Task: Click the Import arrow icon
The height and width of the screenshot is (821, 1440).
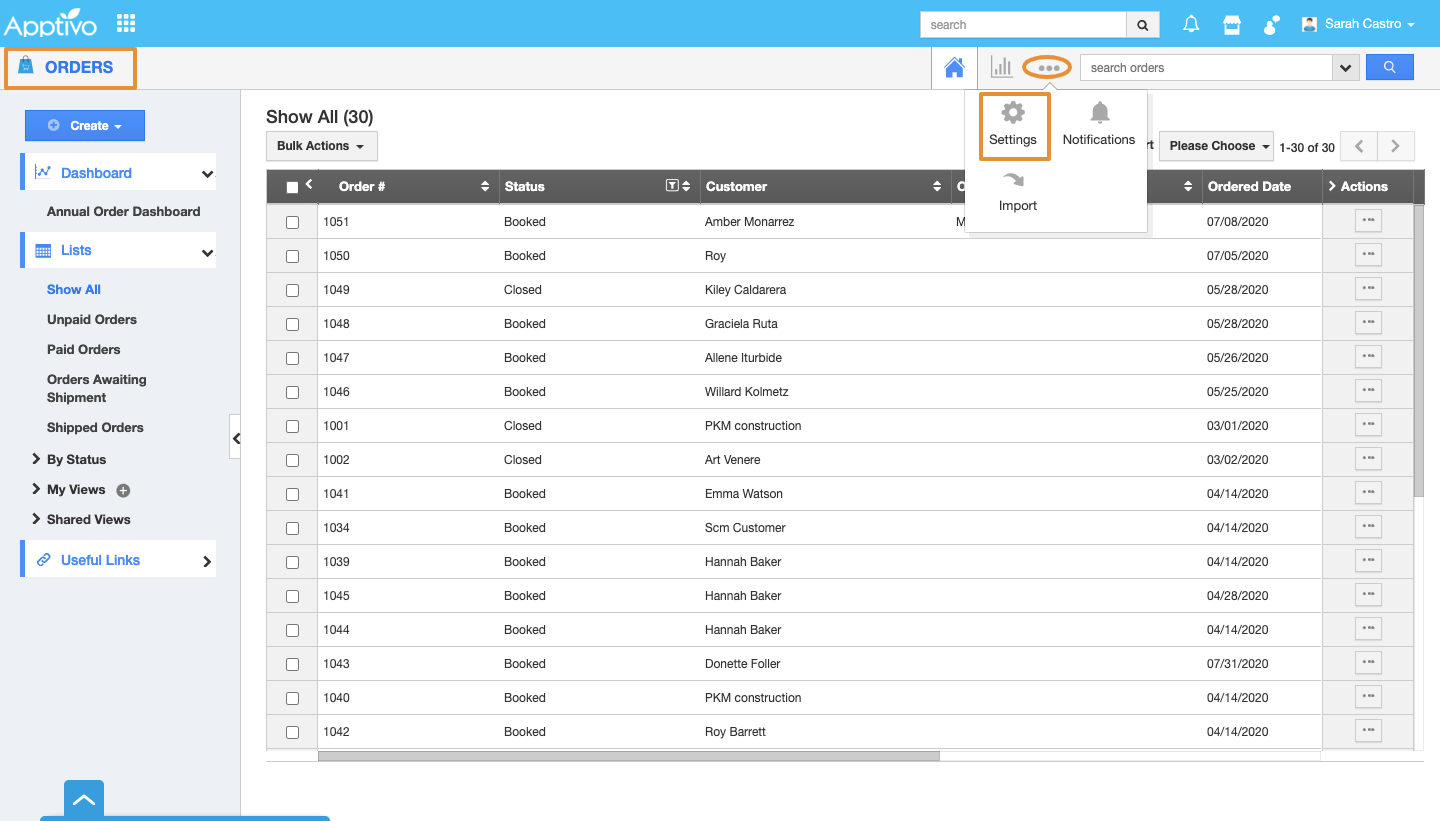Action: pos(1017,181)
